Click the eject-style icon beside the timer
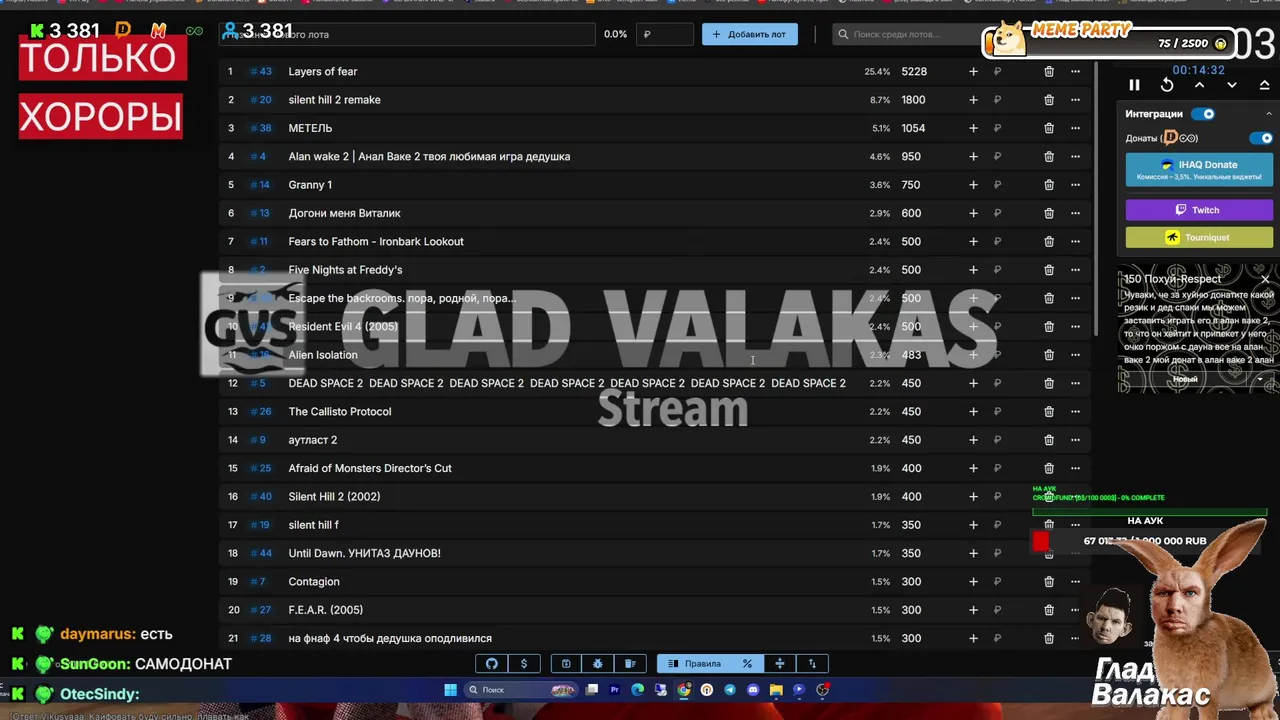The image size is (1280, 720). [x=1264, y=86]
